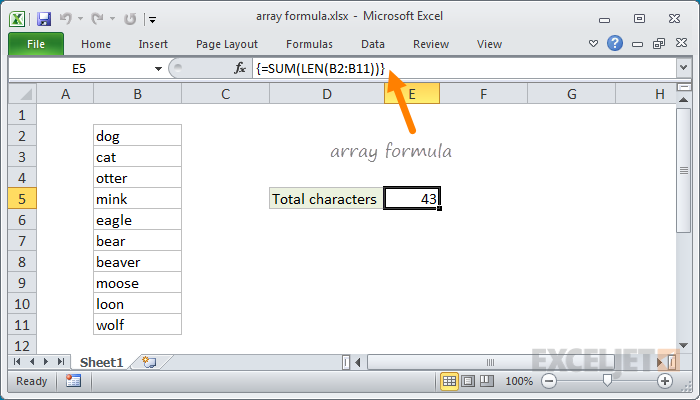Select column A header
Viewport: 700px width, 400px height.
(x=65, y=94)
